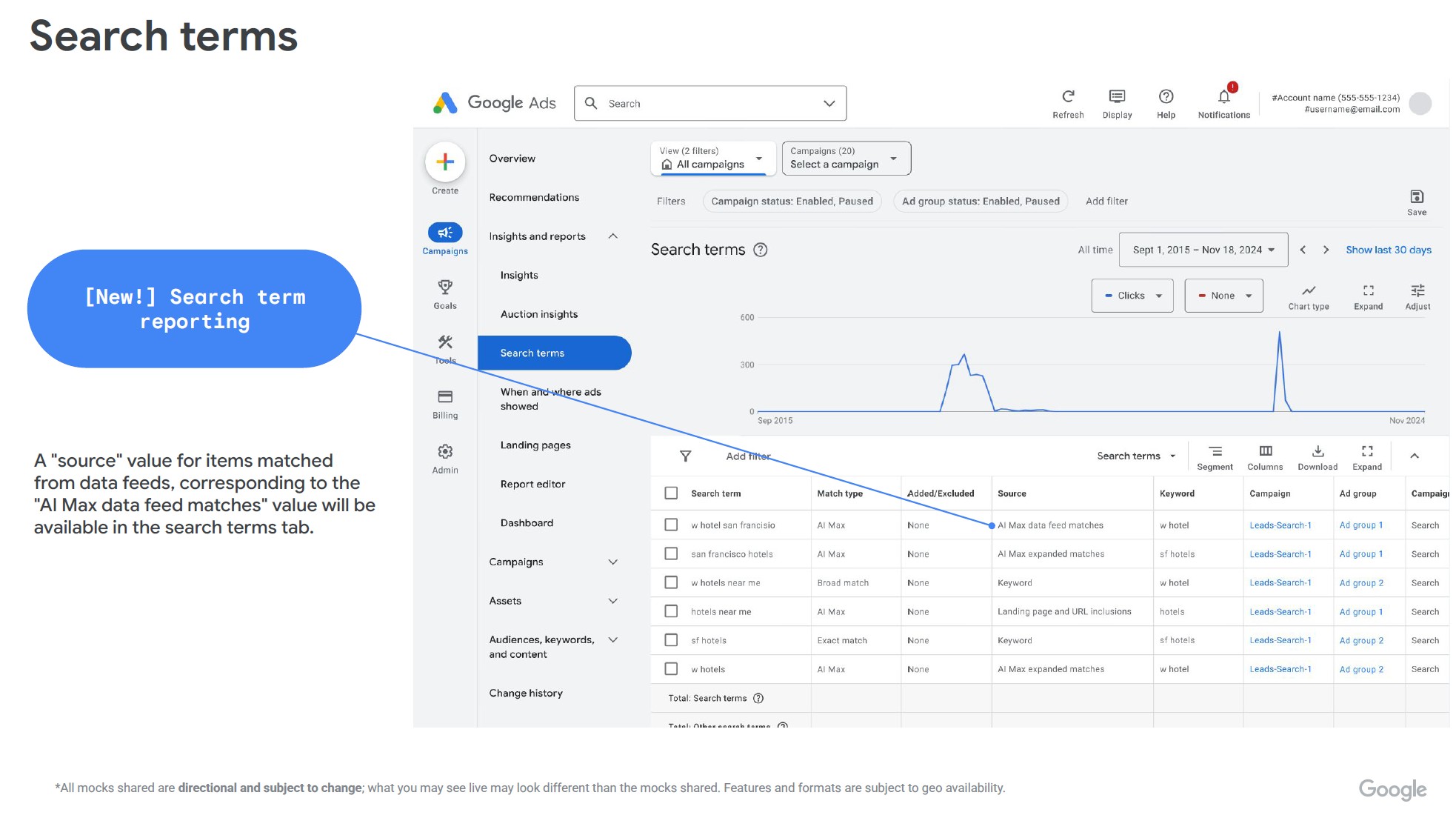Screen dimensions: 1456x815
Task: Select the 'w hotels near me' row checkbox
Action: coord(671,583)
